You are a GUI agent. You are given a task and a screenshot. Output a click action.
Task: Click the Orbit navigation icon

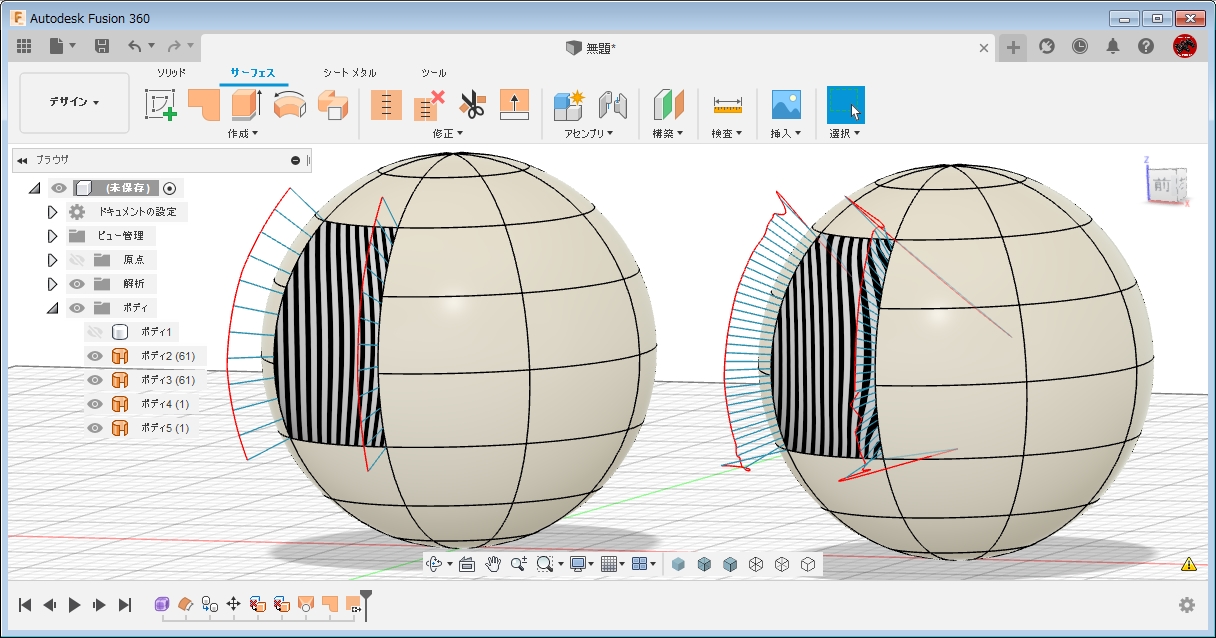pos(435,564)
